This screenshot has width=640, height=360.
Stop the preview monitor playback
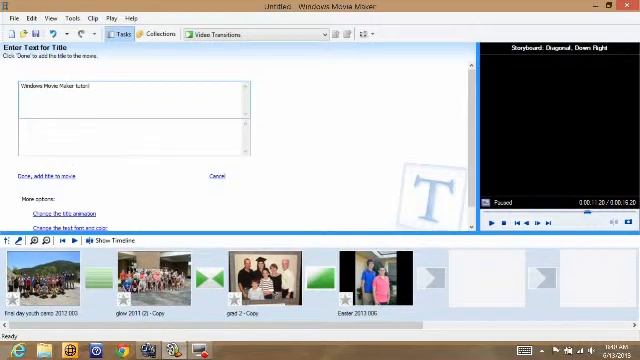pos(504,223)
